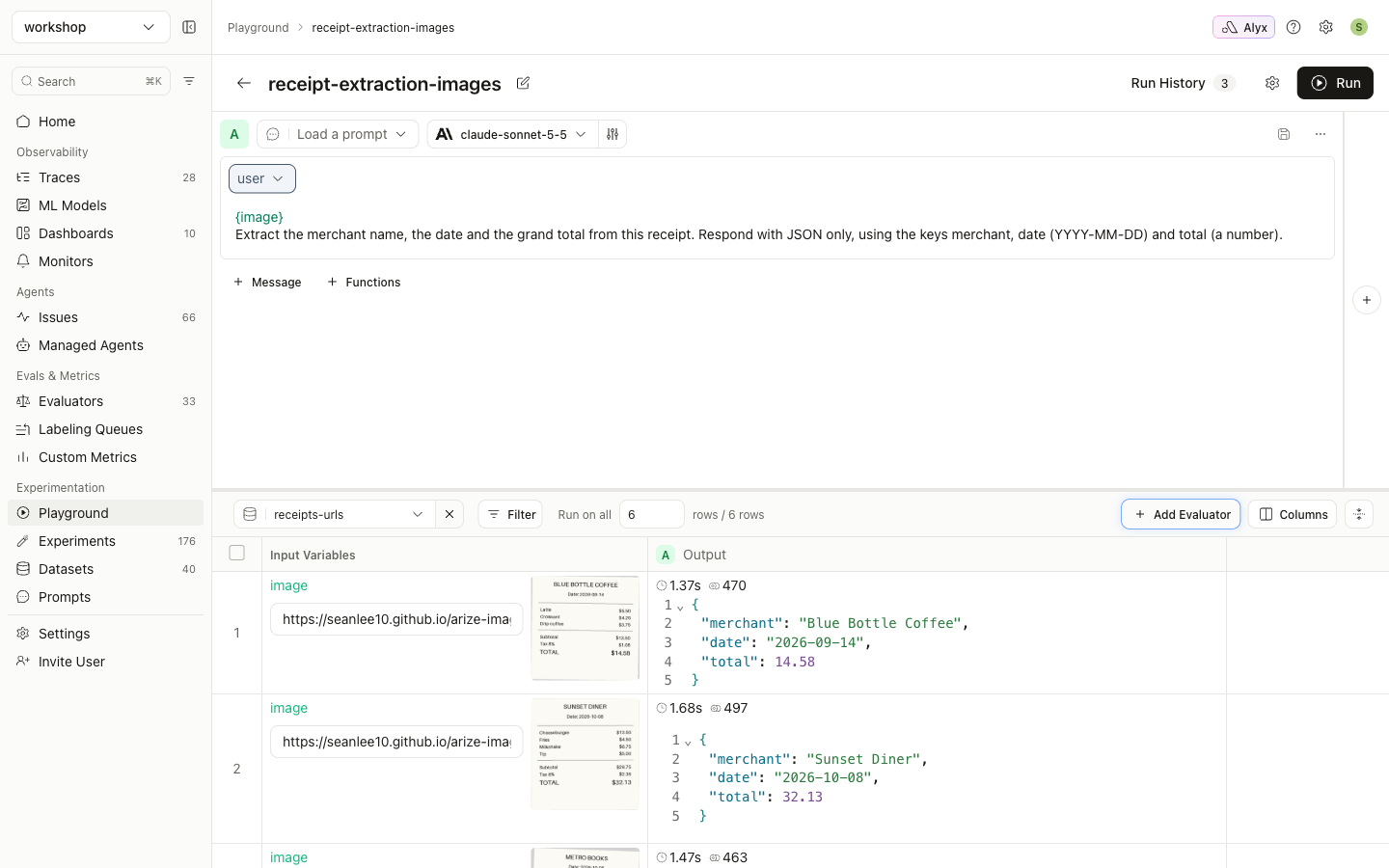Viewport: 1389px width, 868px height.
Task: Open Monitors in the sidebar
Action: [106, 261]
